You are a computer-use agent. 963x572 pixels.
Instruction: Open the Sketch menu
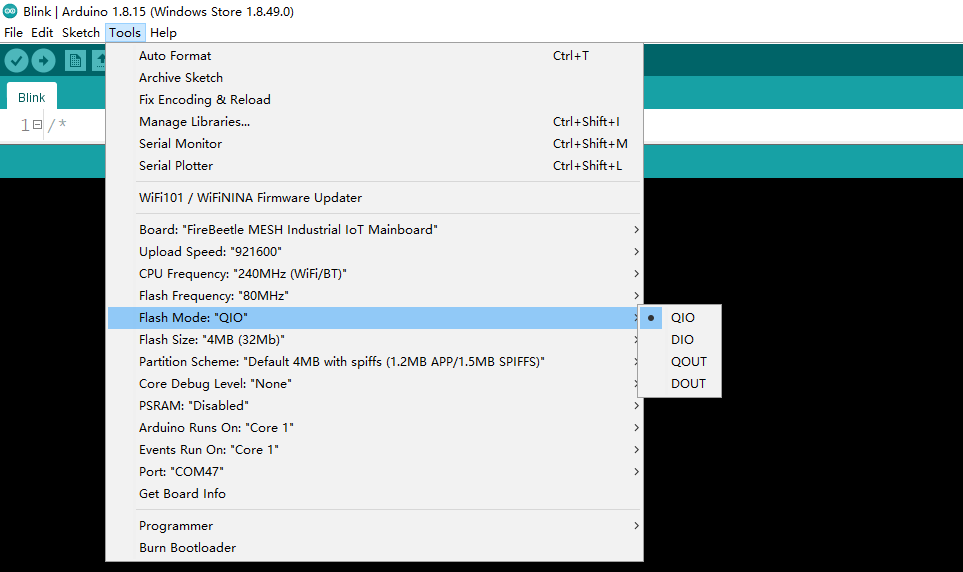[80, 33]
